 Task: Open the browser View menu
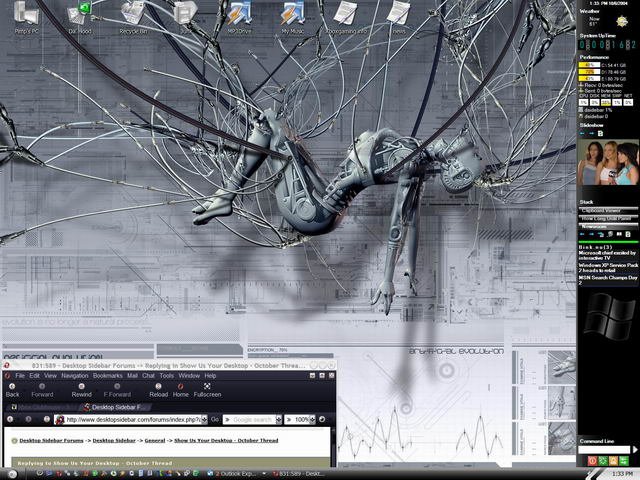pyautogui.click(x=50, y=376)
